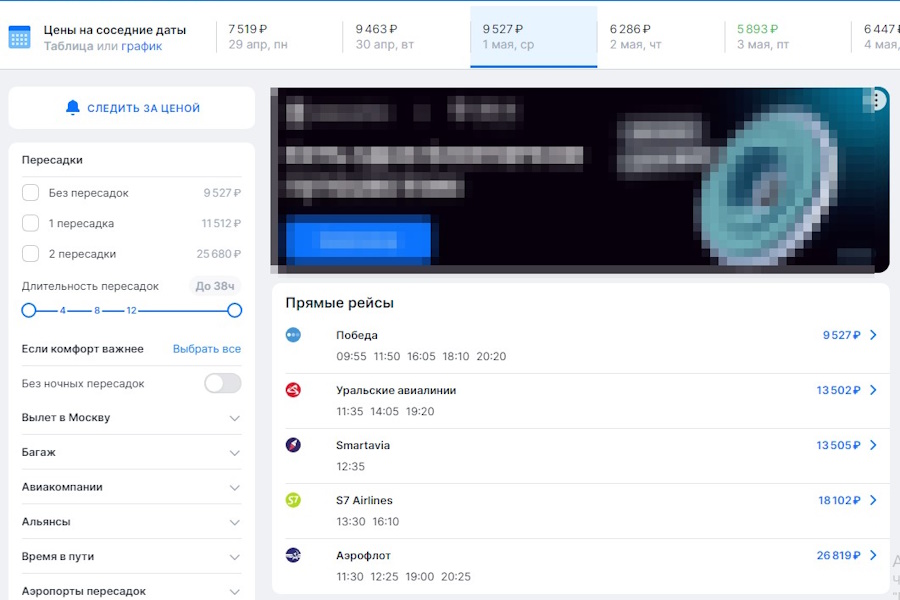Screen dimensions: 900x600
Task: Click the Аэрофлот airline logo
Action: click(x=293, y=555)
